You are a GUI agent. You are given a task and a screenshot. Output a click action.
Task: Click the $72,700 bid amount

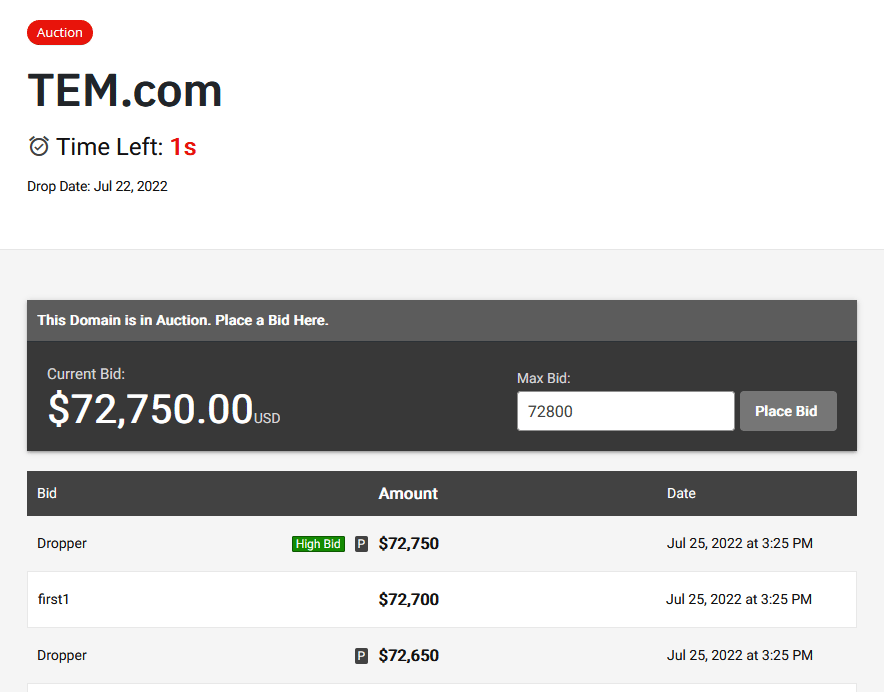point(409,600)
